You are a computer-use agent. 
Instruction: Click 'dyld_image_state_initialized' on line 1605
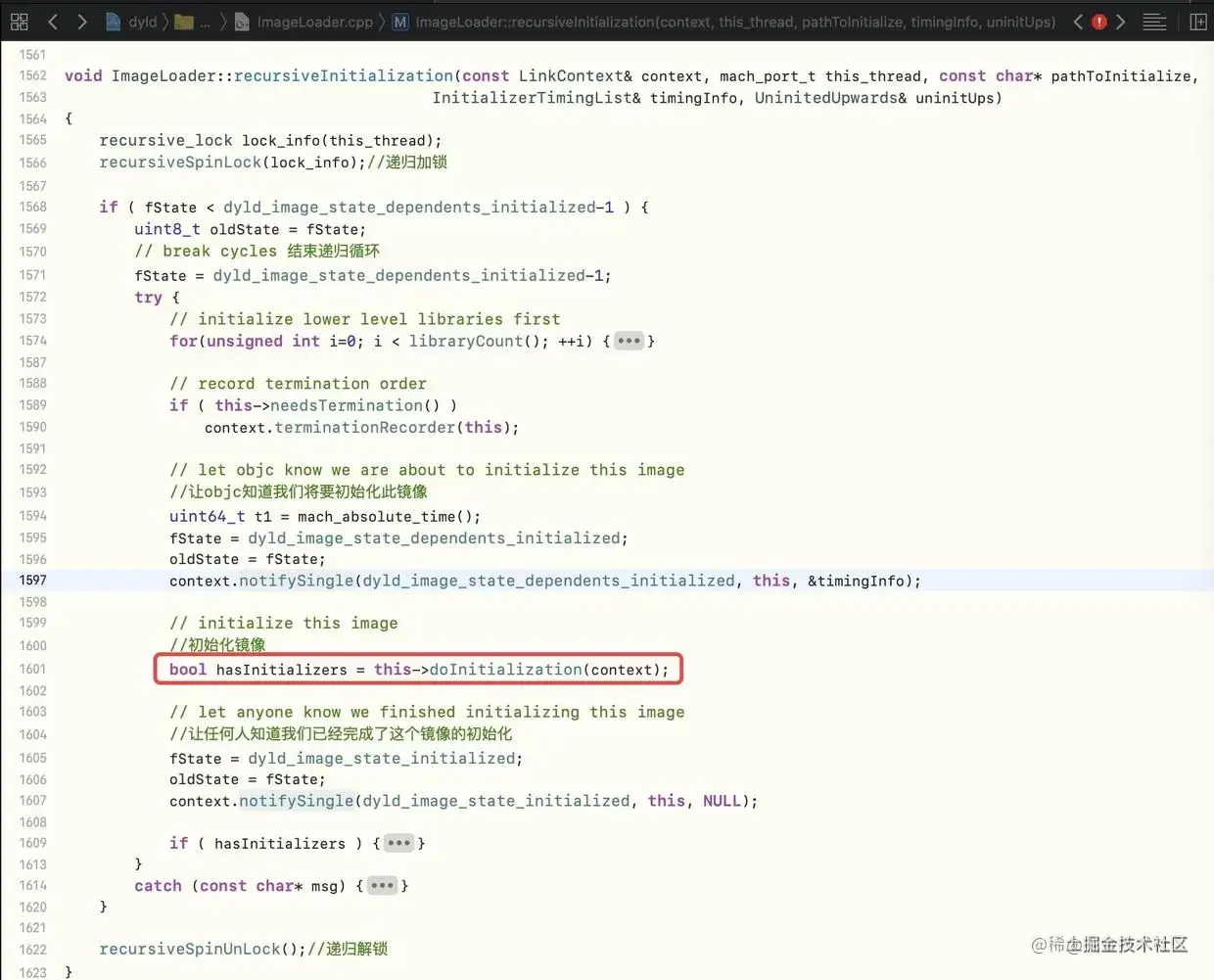point(382,759)
